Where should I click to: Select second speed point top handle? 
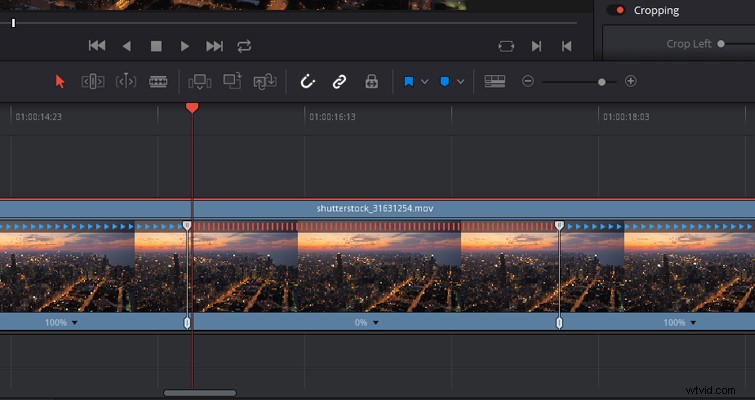click(x=559, y=225)
